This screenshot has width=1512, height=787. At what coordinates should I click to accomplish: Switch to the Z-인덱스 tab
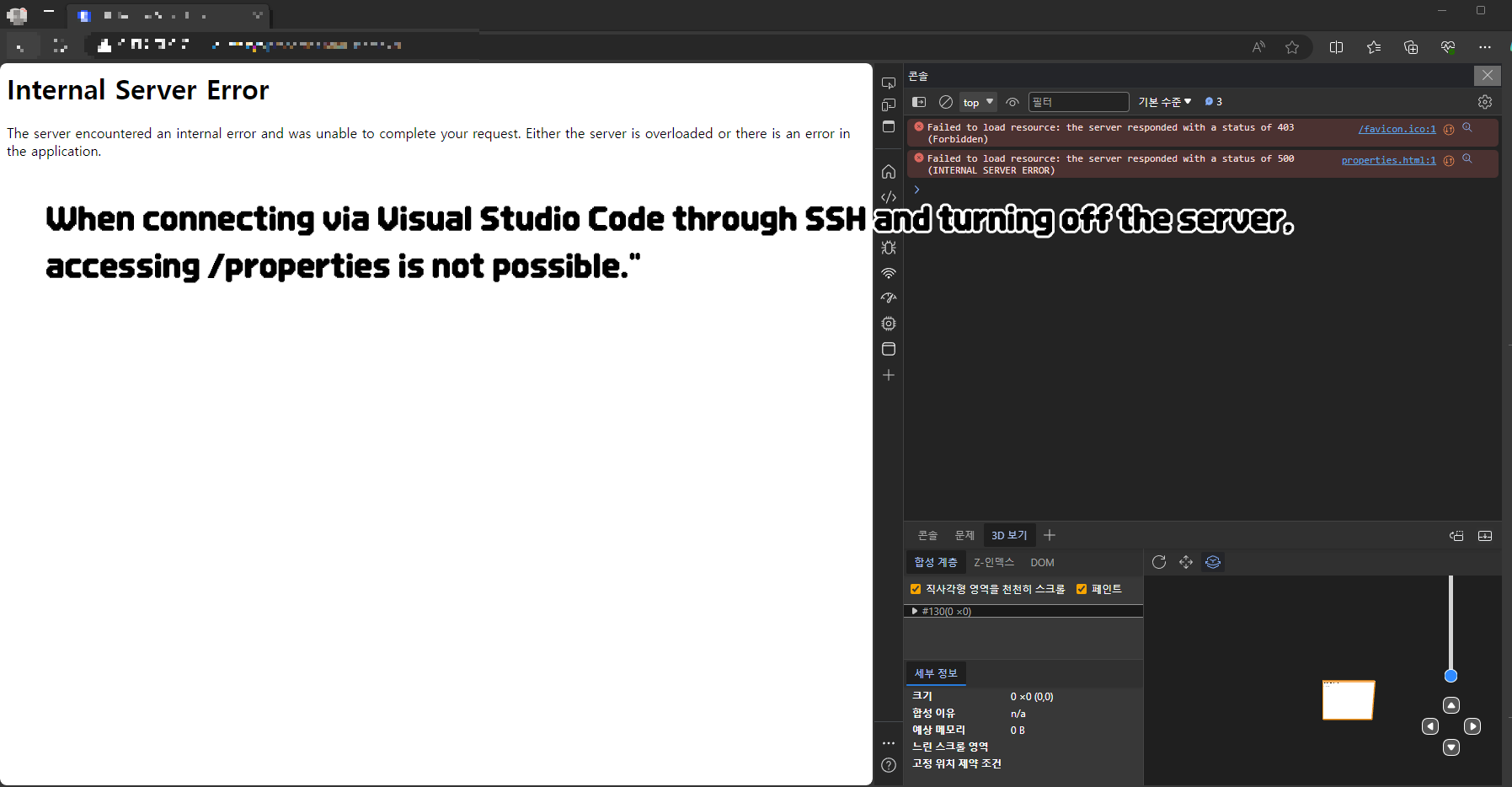point(994,562)
